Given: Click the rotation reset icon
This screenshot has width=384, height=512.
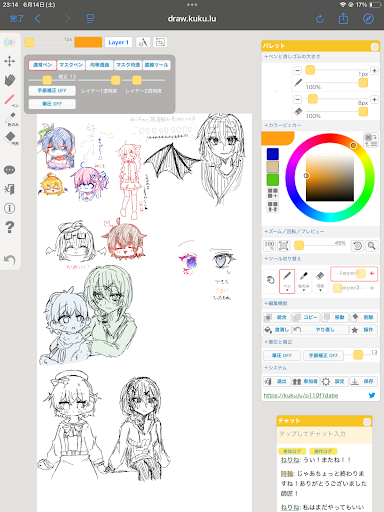Looking at the screenshot, I should pos(357,246).
